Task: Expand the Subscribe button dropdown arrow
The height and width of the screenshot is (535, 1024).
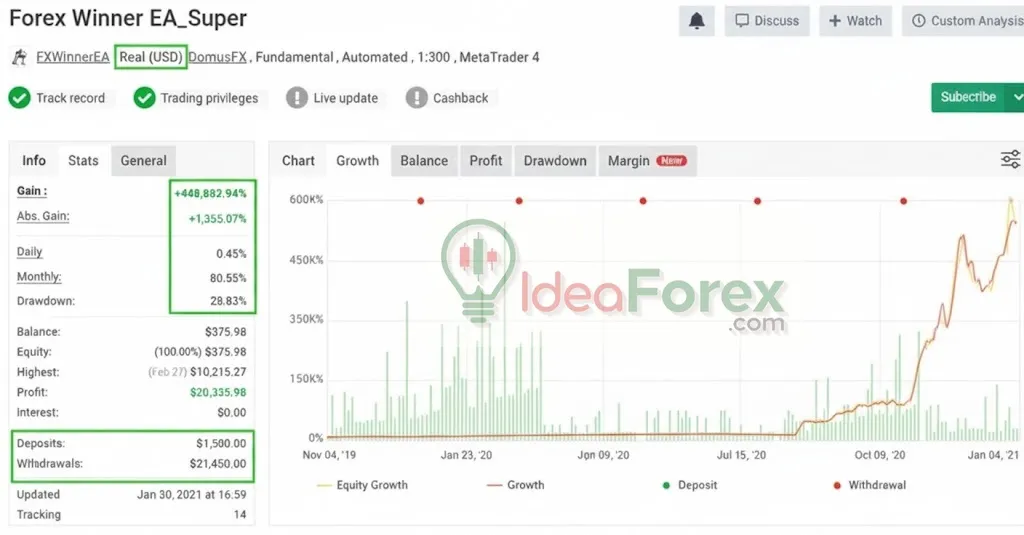Action: click(1017, 97)
